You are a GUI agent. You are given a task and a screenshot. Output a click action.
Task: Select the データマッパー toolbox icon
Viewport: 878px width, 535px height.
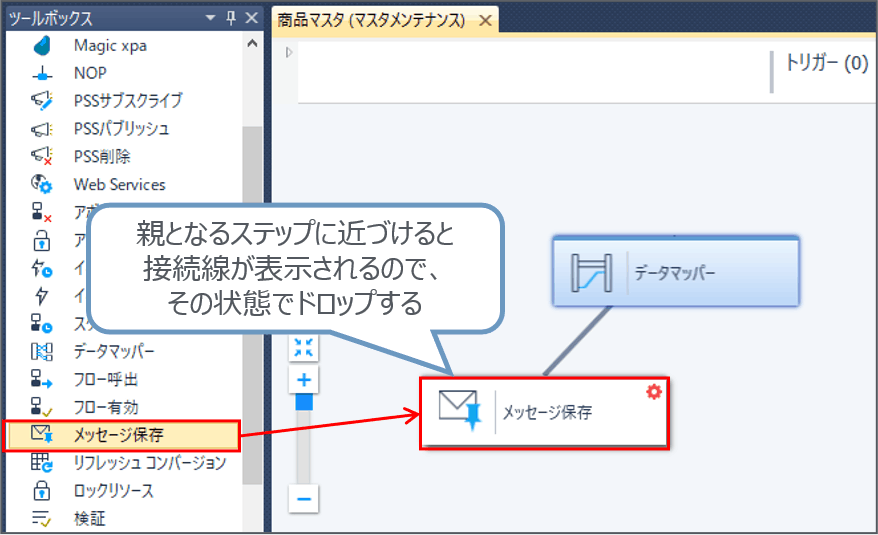42,351
